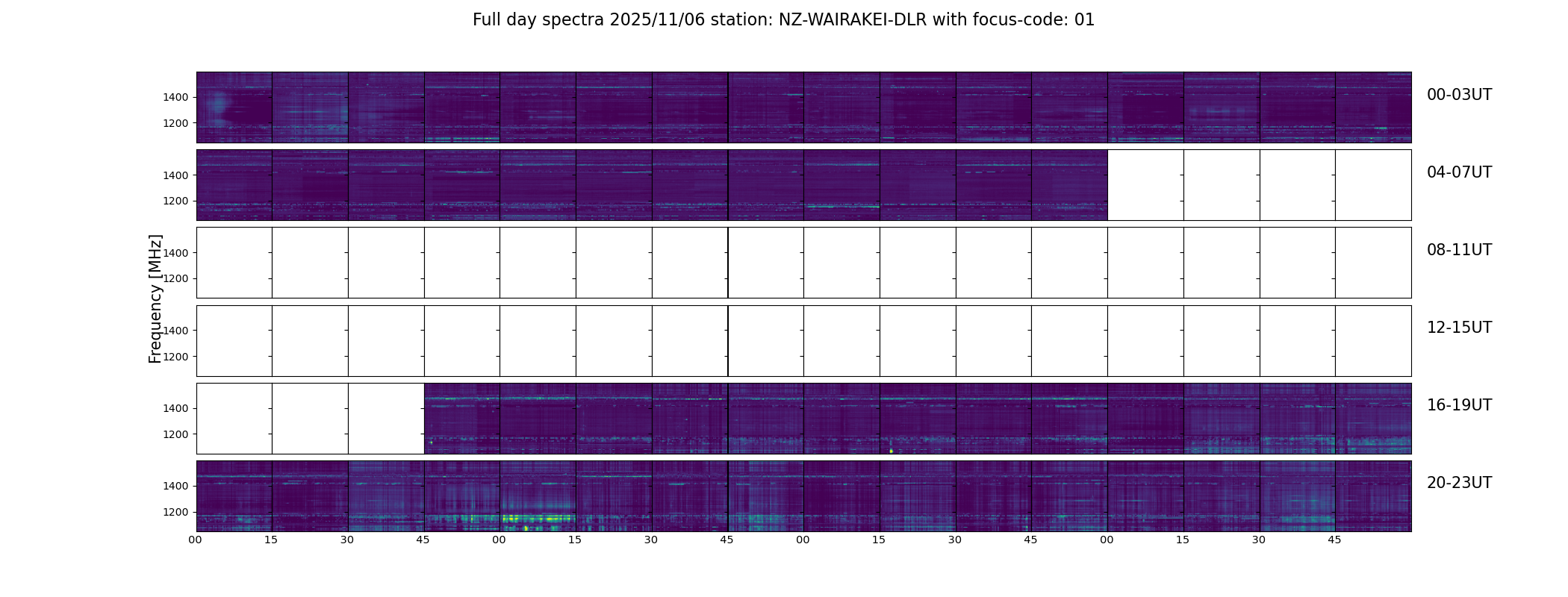Viewport: 1568px width, 597px height.
Task: Open the 00:00–00:15 UT spectrogram panel with the pale blob
Action: (234, 107)
